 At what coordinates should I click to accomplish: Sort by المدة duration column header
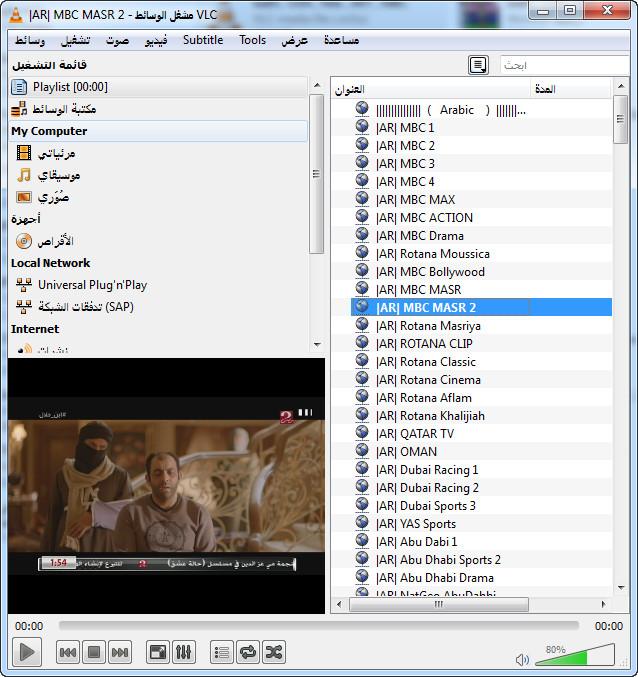click(x=571, y=89)
